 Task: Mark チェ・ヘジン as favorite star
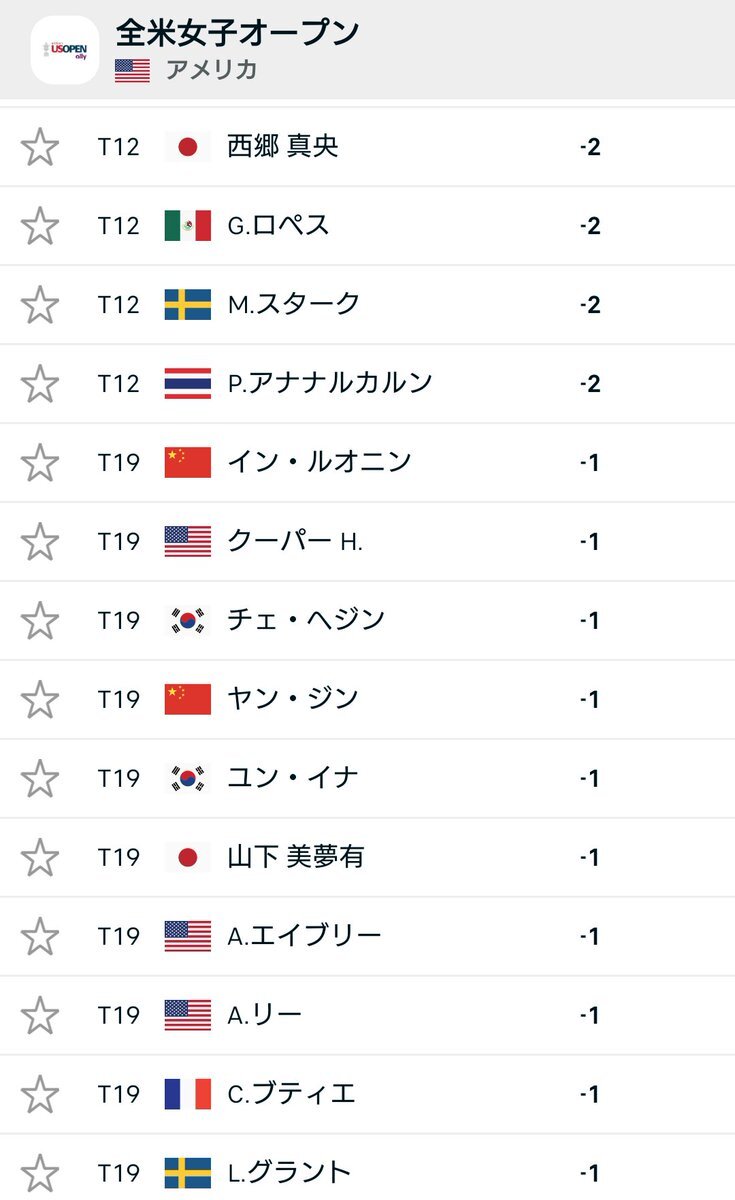40,621
